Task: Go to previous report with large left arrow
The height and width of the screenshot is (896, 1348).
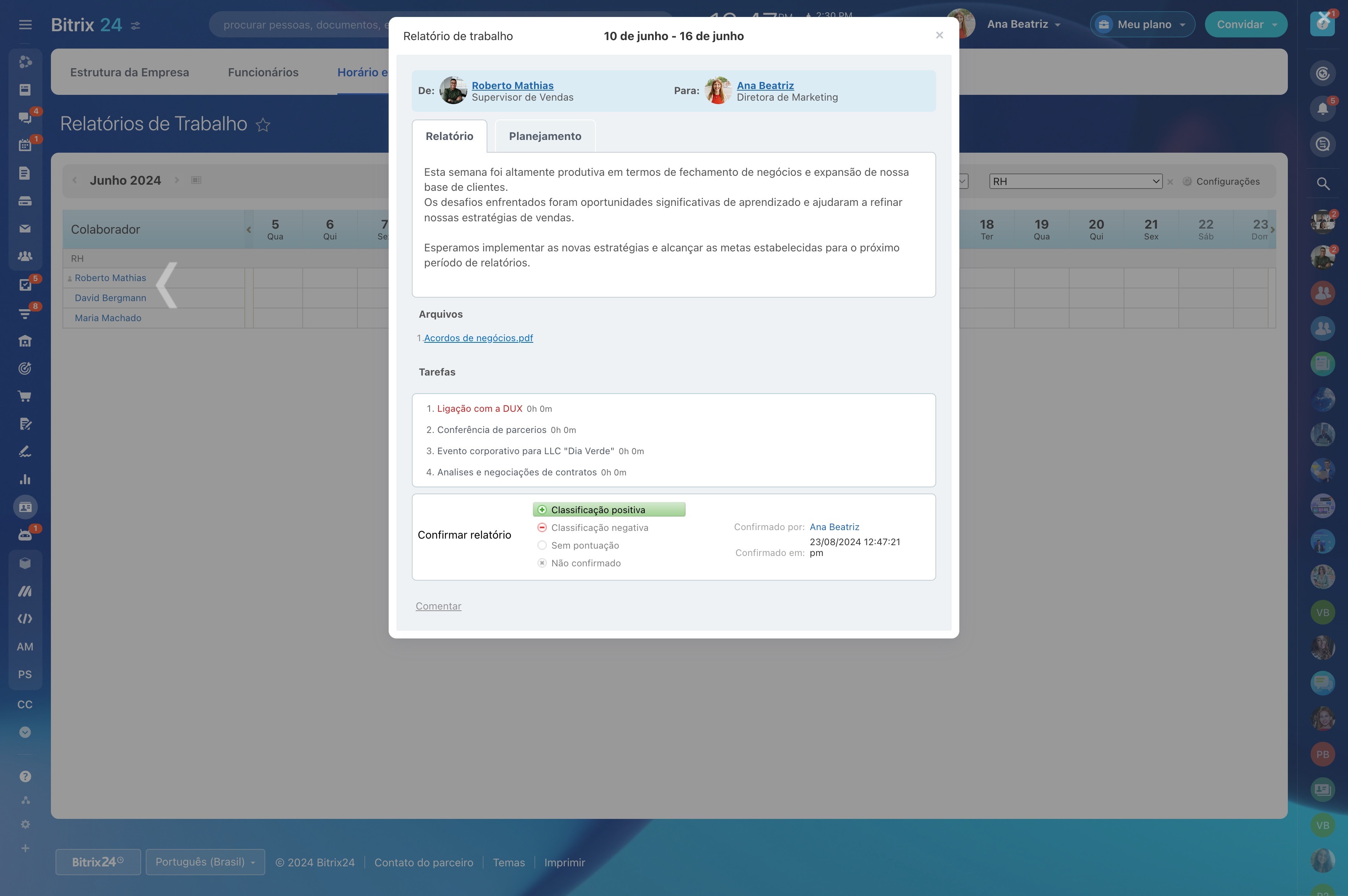Action: coord(167,286)
